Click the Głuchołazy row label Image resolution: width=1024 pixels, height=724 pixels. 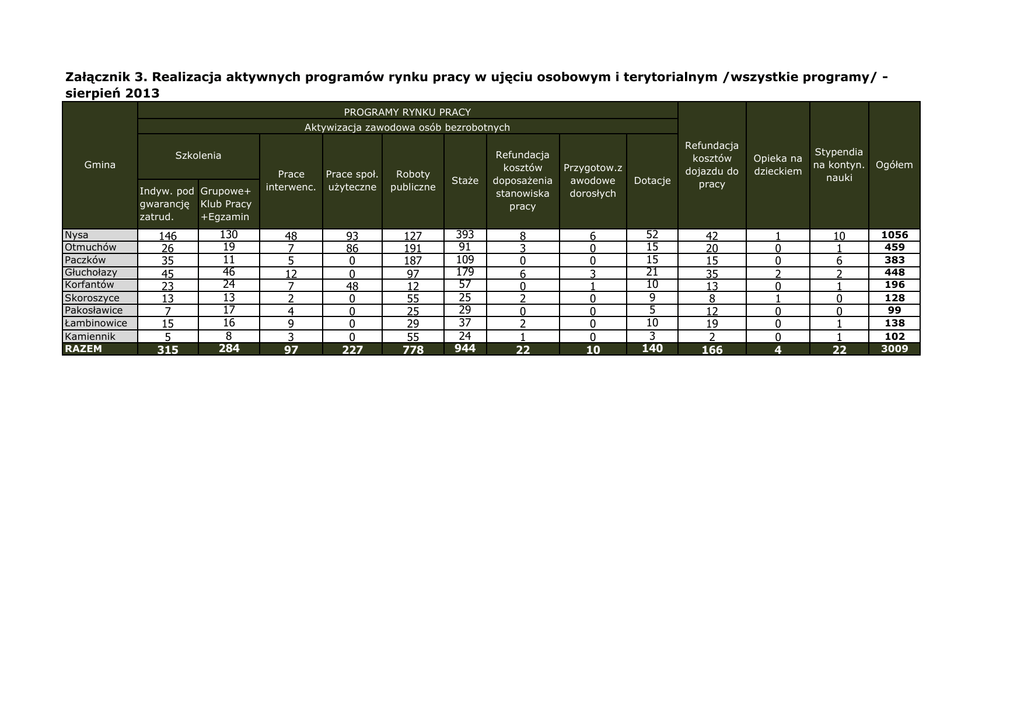90,272
